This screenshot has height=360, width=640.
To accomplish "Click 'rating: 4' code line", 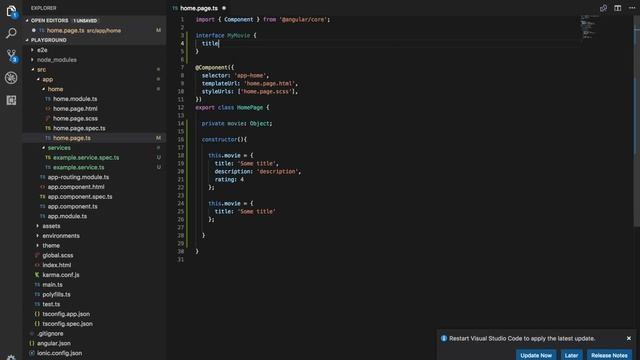I will tap(229, 179).
